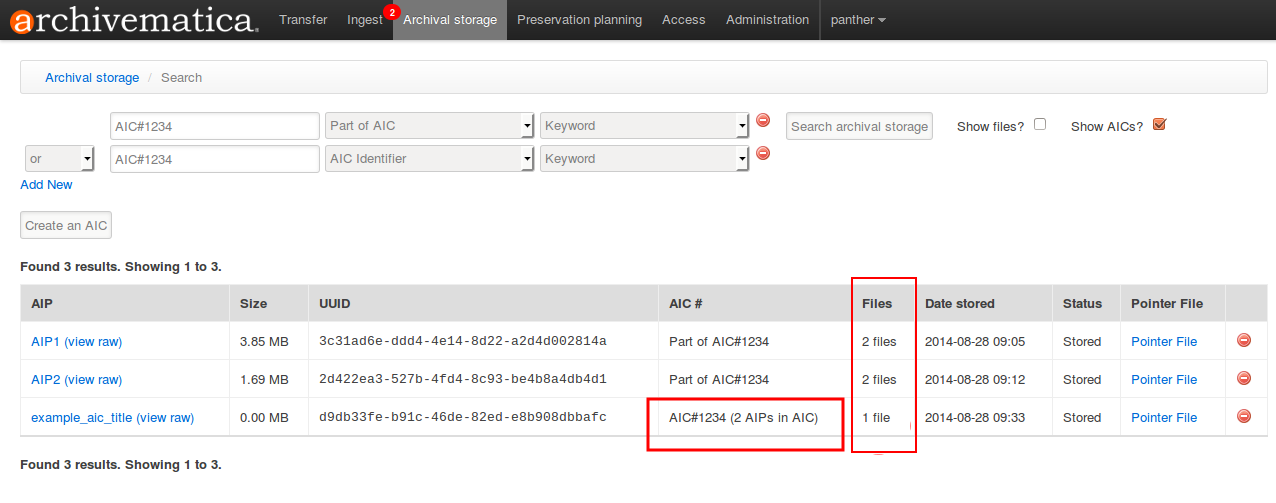Delete AIP2 using its red icon
Image resolution: width=1276 pixels, height=503 pixels.
coord(1244,379)
